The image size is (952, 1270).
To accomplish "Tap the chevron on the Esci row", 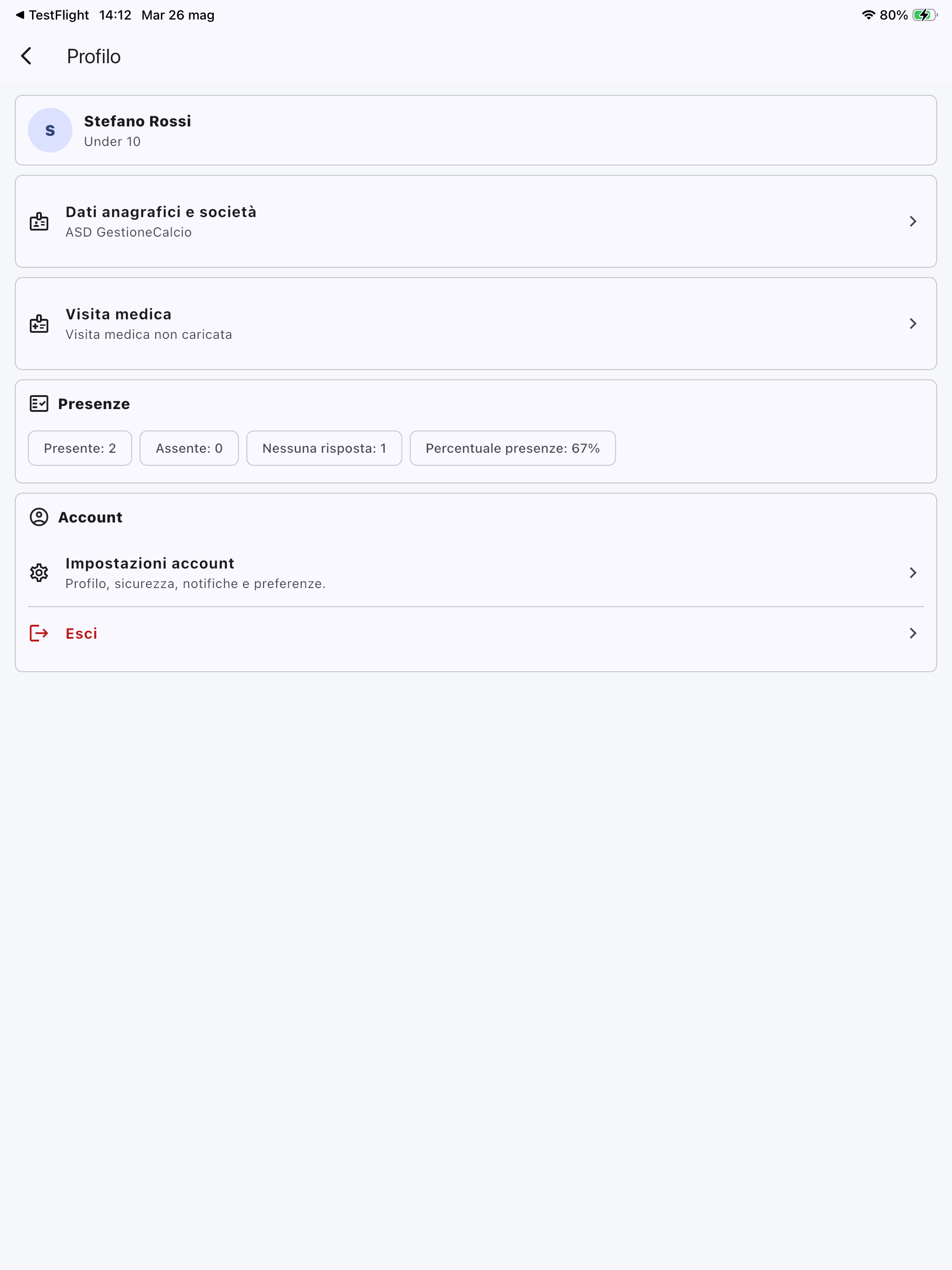I will pyautogui.click(x=913, y=633).
